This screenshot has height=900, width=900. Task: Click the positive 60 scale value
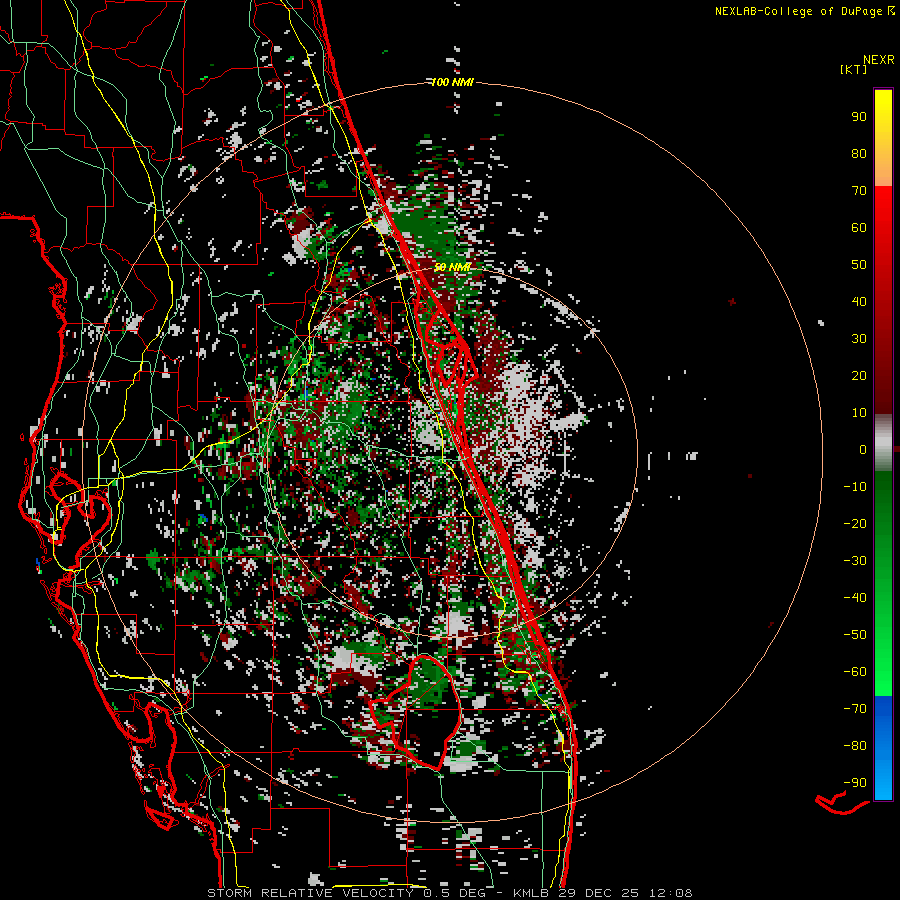[859, 227]
